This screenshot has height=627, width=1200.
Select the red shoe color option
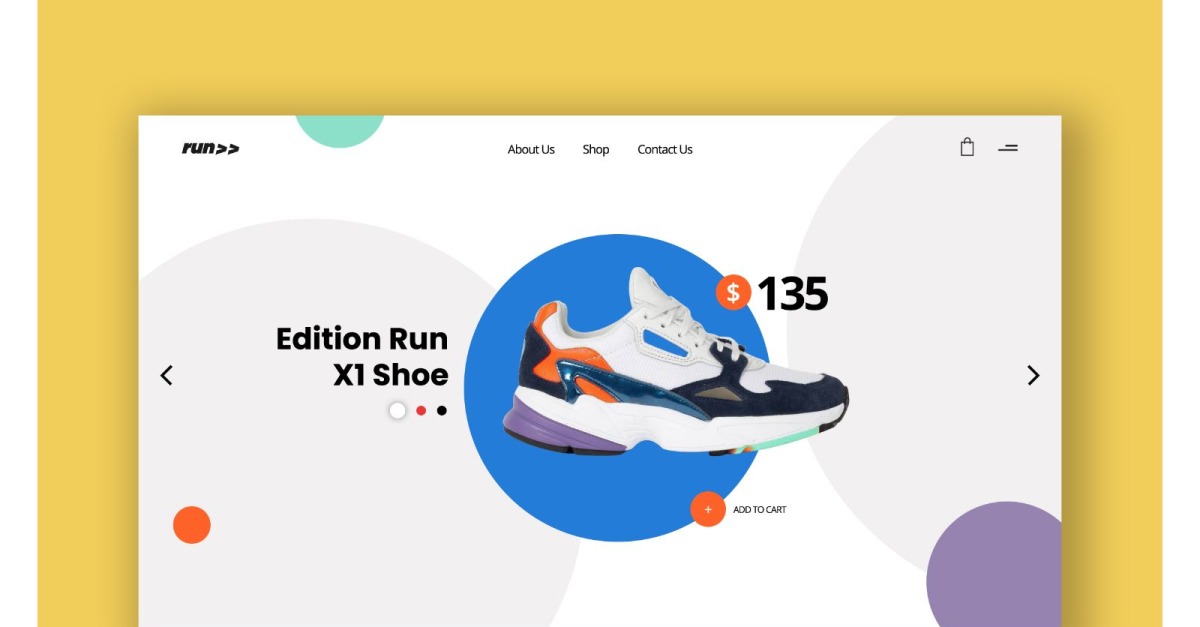pyautogui.click(x=421, y=410)
